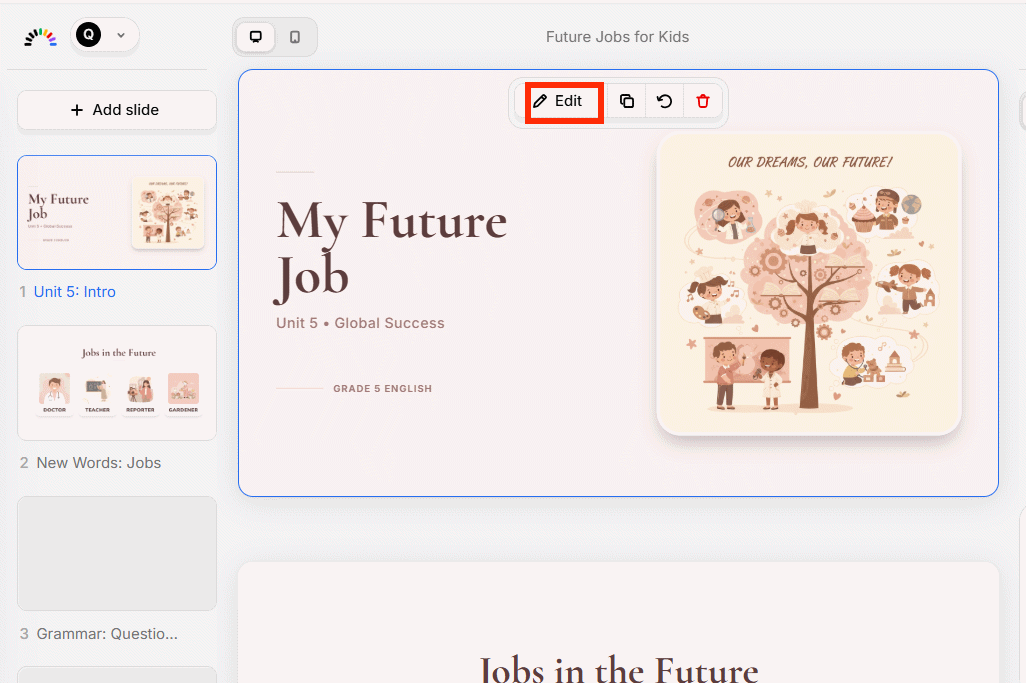Switch to desktop preview mode
This screenshot has height=683, width=1026.
tap(256, 37)
